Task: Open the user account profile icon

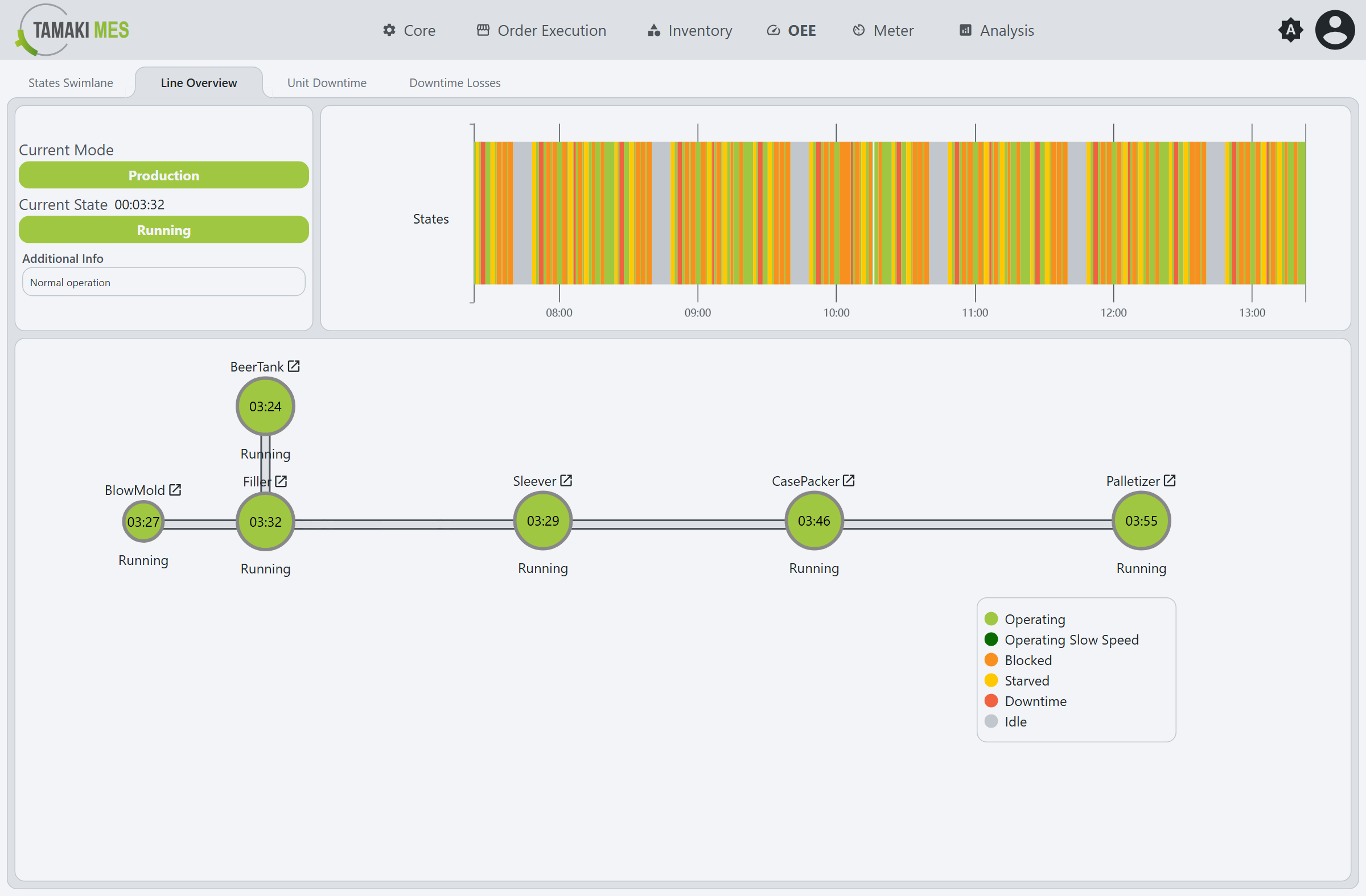Action: coord(1335,30)
